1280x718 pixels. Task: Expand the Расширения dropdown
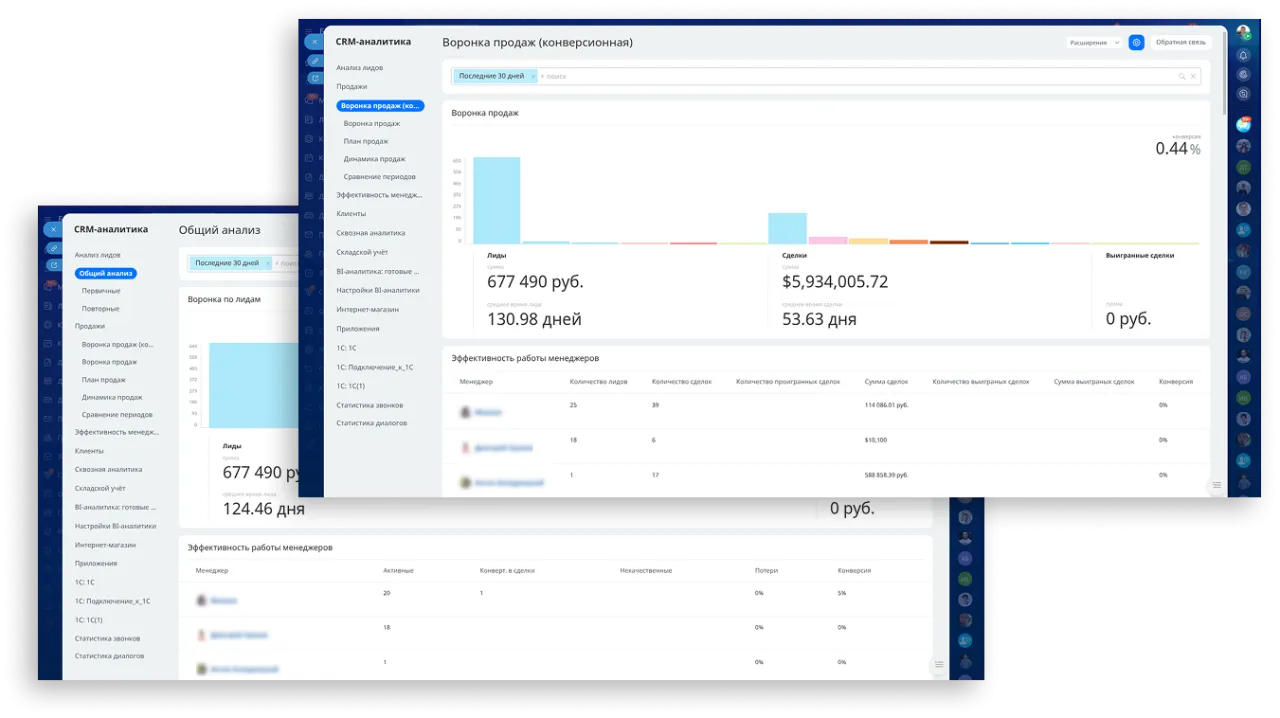[x=1094, y=43]
